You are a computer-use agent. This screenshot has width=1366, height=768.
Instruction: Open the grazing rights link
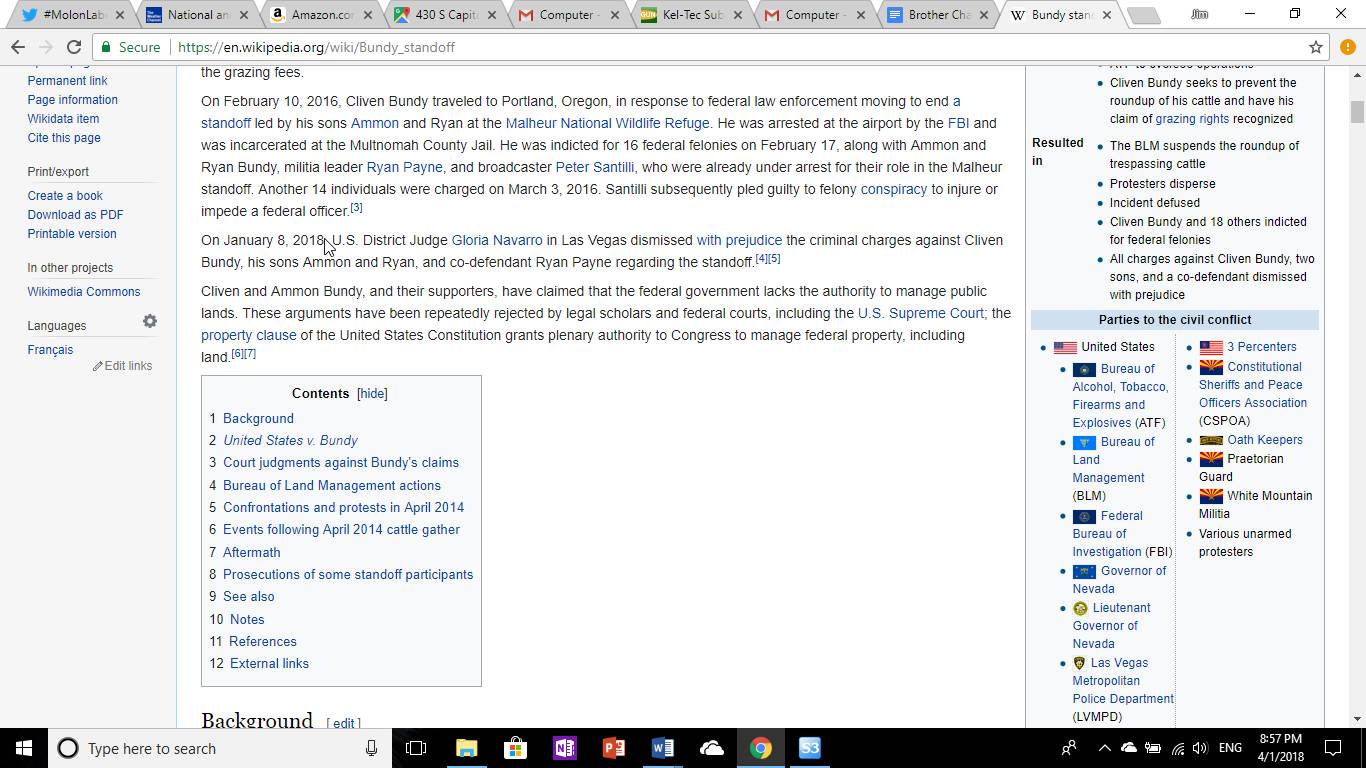click(x=1192, y=118)
